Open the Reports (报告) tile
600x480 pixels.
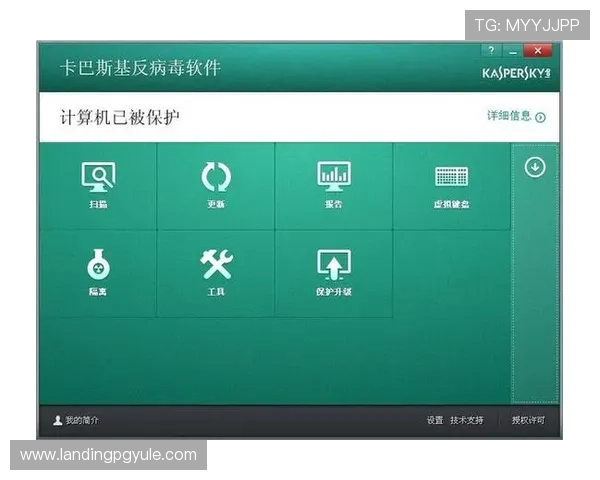click(334, 186)
